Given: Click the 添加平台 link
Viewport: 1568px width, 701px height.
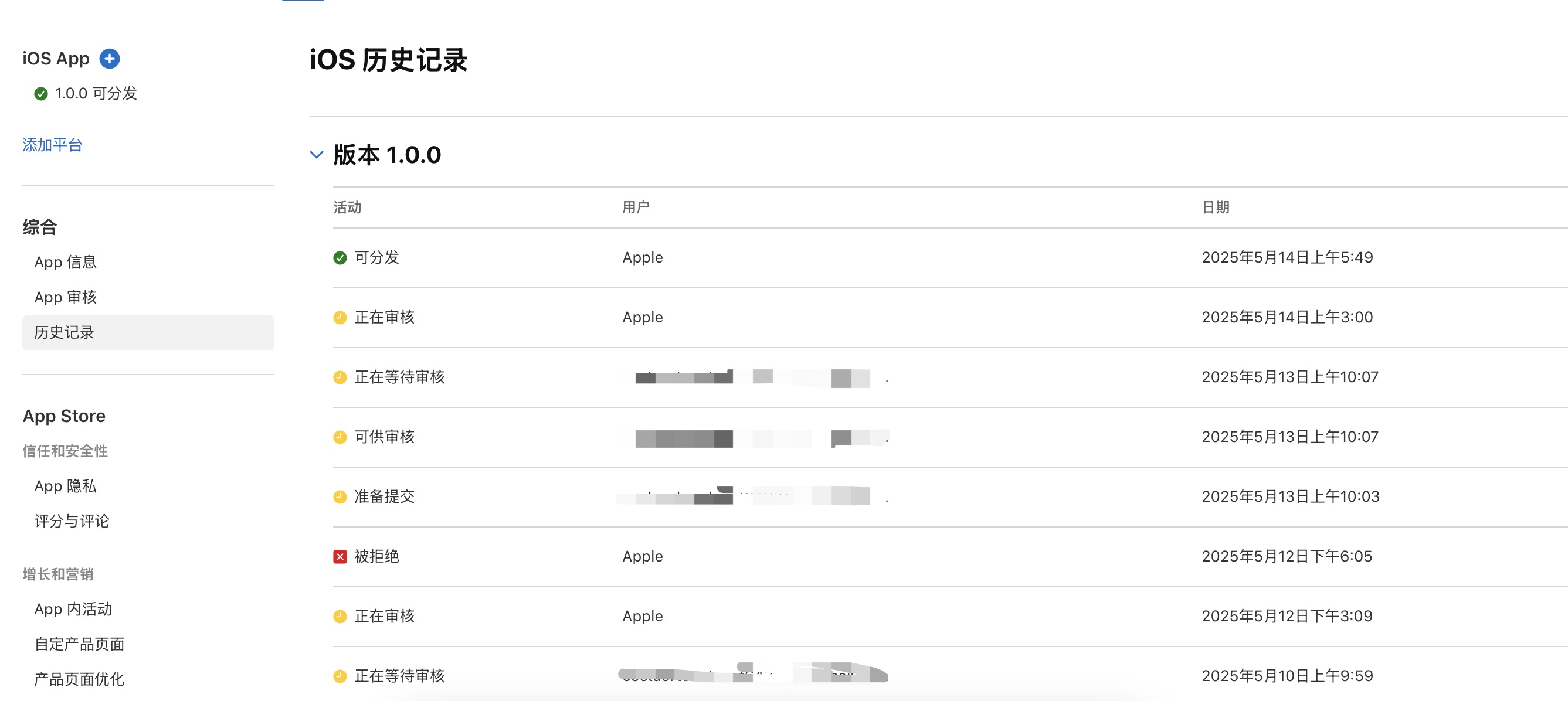Looking at the screenshot, I should (52, 145).
